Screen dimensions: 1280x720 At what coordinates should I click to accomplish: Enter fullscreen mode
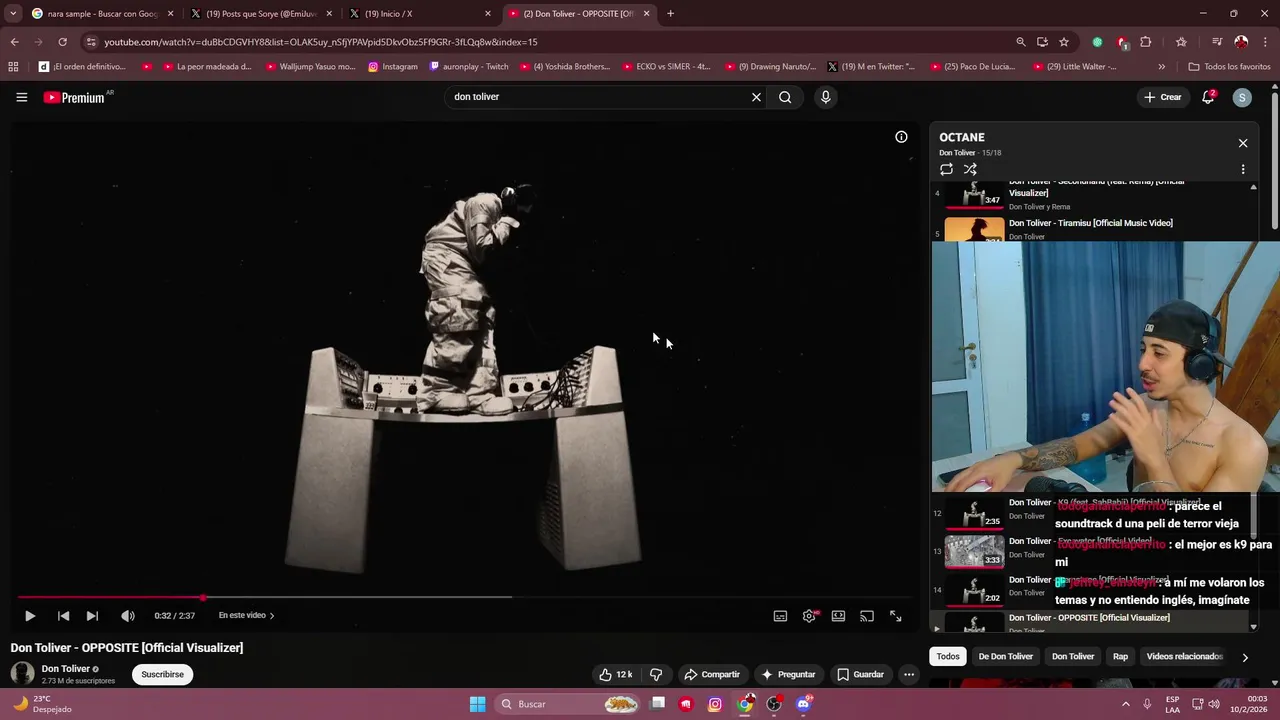click(x=896, y=616)
